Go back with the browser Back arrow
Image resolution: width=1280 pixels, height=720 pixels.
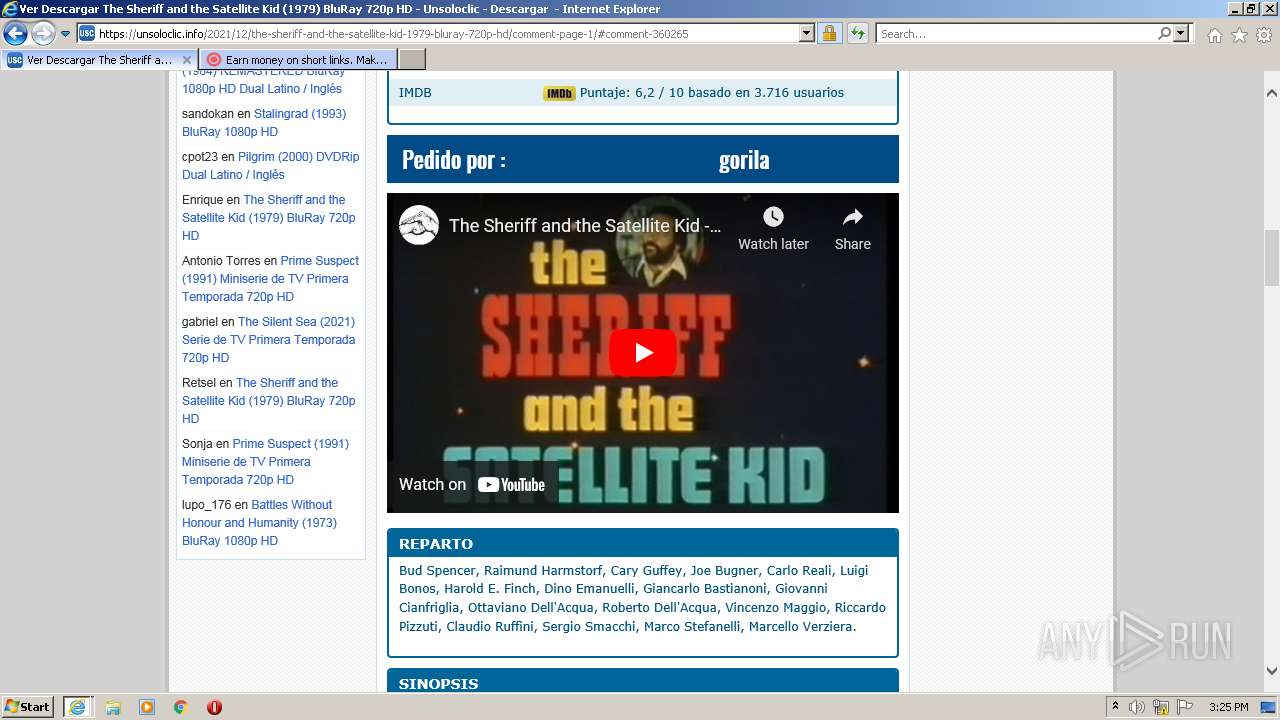point(15,34)
